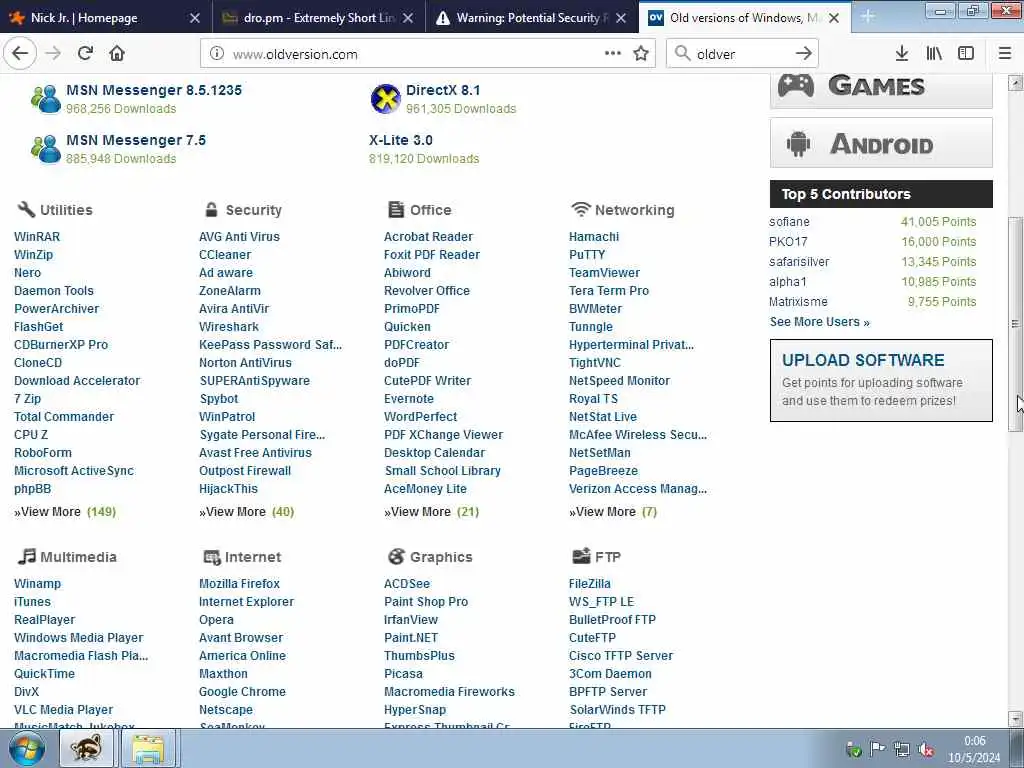Switch to the Nick Jr. Homepage tab

[x=106, y=18]
